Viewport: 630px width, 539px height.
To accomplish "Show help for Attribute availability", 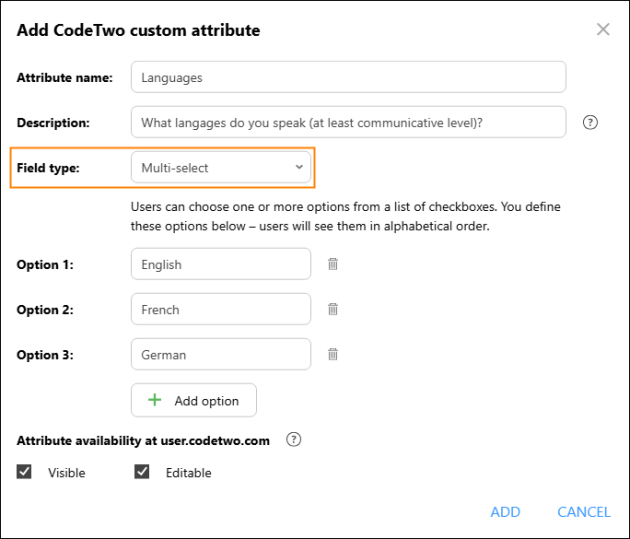I will click(x=293, y=439).
